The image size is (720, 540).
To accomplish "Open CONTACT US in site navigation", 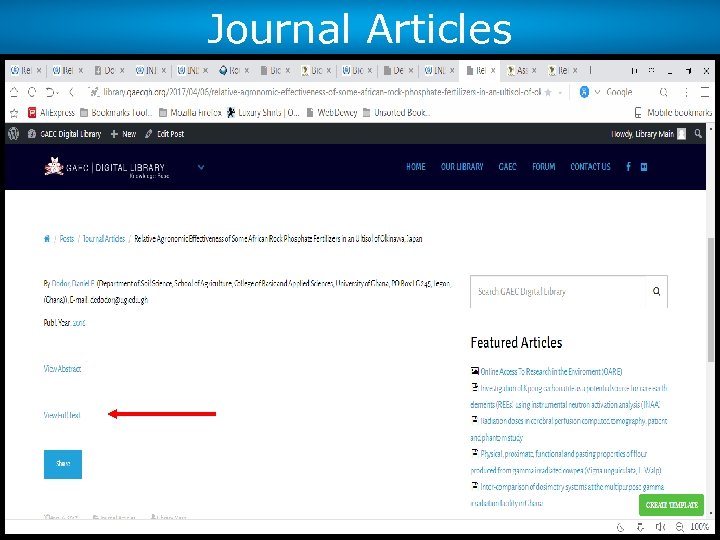I will coord(591,167).
